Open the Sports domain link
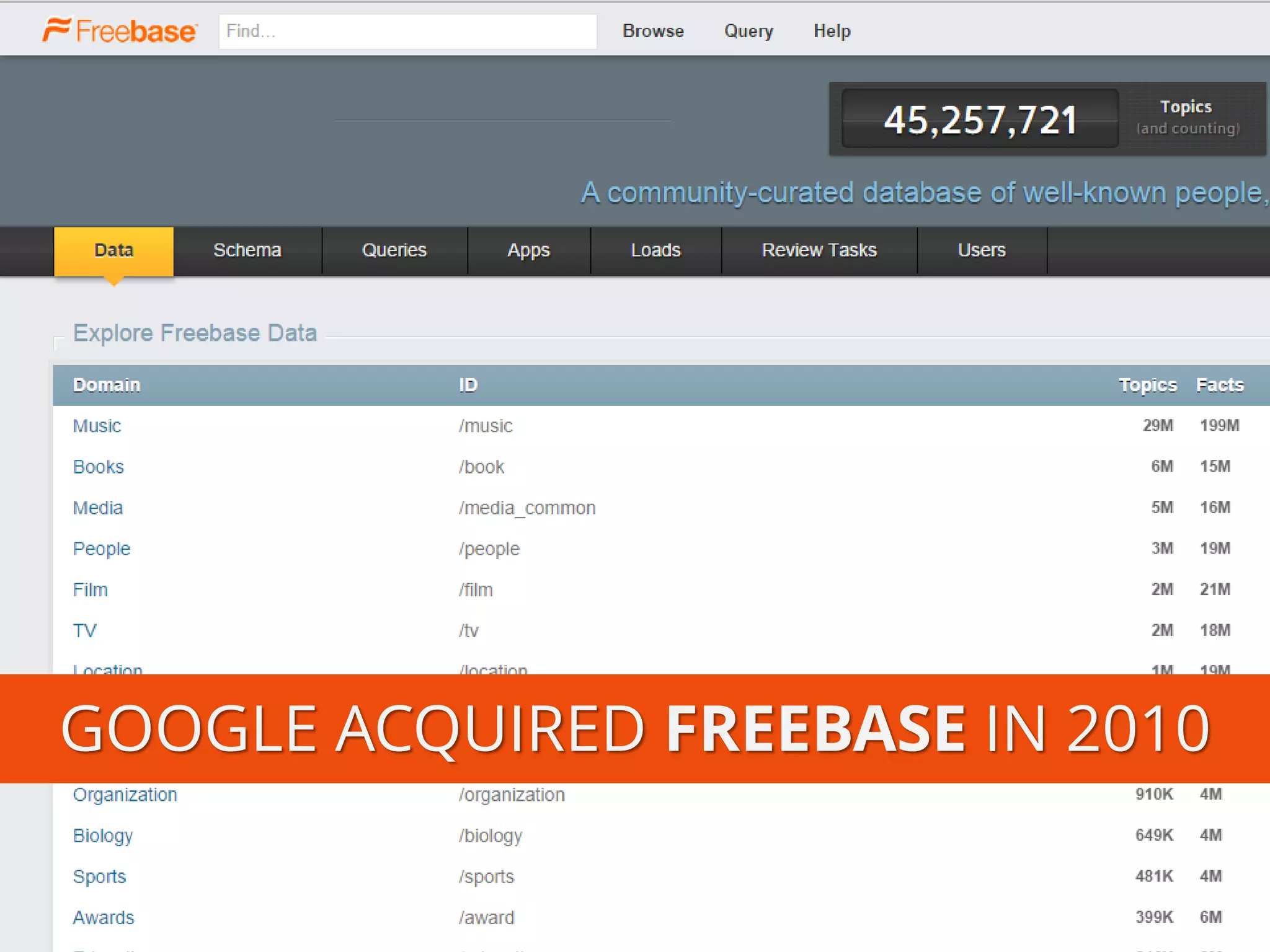Image resolution: width=1270 pixels, height=952 pixels. (x=99, y=876)
